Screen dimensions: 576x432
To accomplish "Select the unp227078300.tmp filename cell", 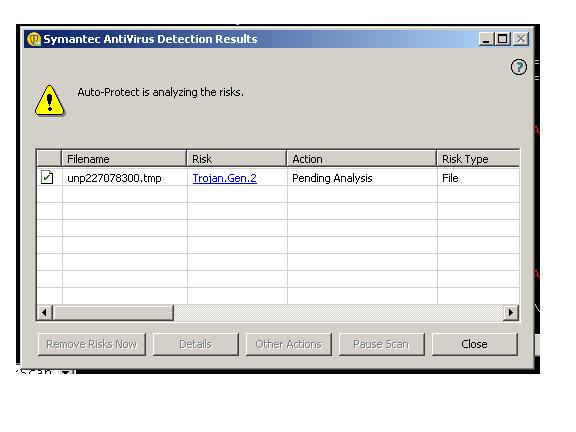I will tap(125, 178).
